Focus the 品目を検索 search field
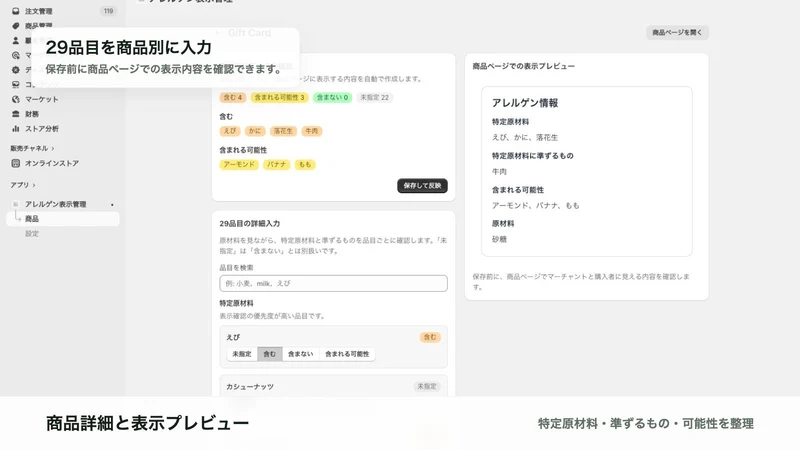 point(333,284)
